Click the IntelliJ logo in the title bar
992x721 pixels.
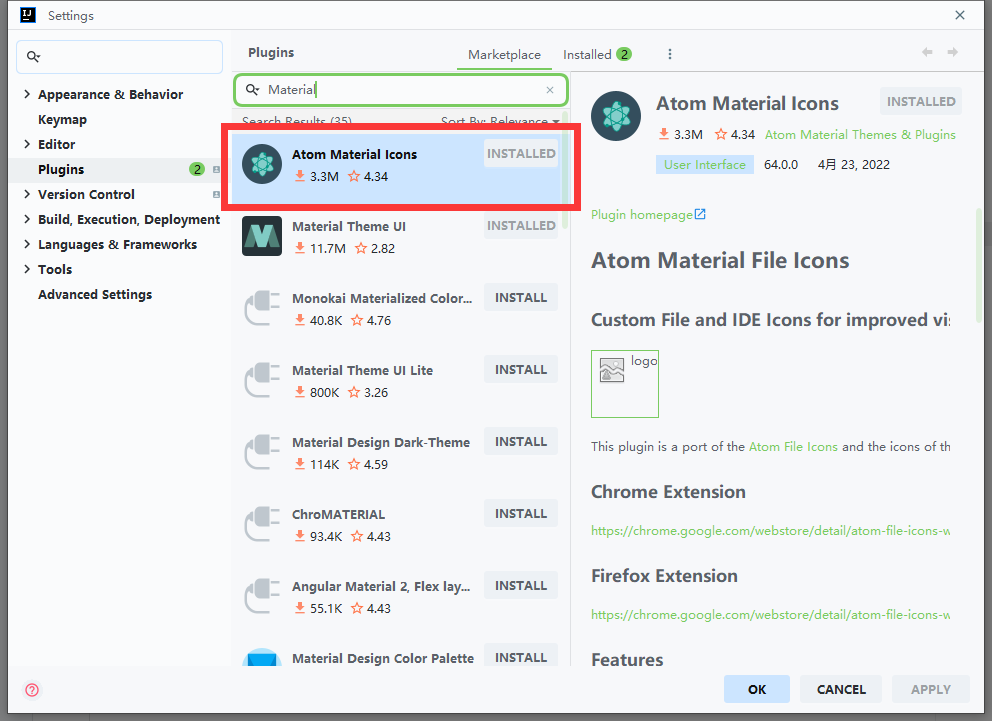click(x=28, y=15)
